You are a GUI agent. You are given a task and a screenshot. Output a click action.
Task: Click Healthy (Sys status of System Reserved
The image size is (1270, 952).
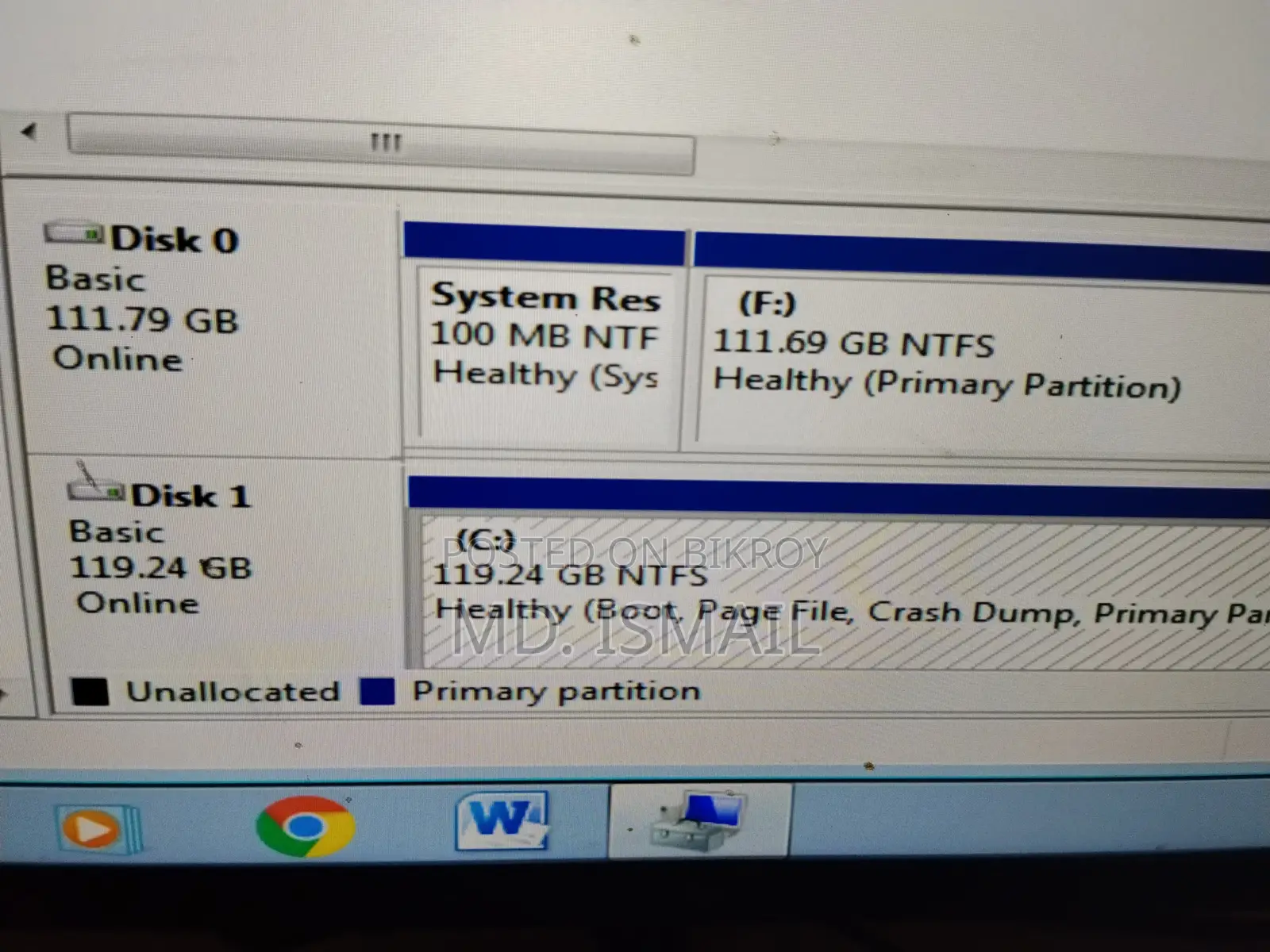(546, 374)
